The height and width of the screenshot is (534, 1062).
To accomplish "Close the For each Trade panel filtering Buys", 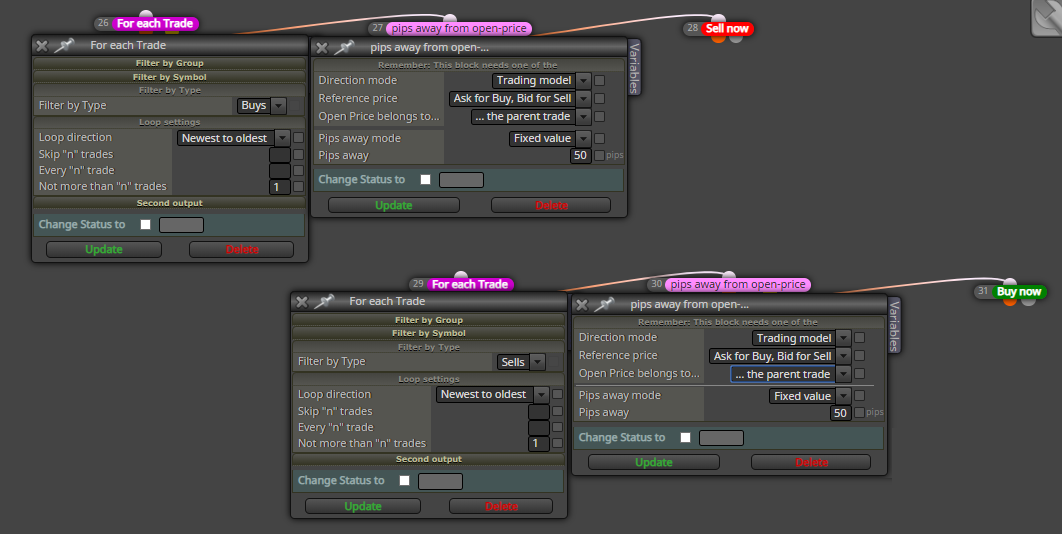I will [x=42, y=46].
